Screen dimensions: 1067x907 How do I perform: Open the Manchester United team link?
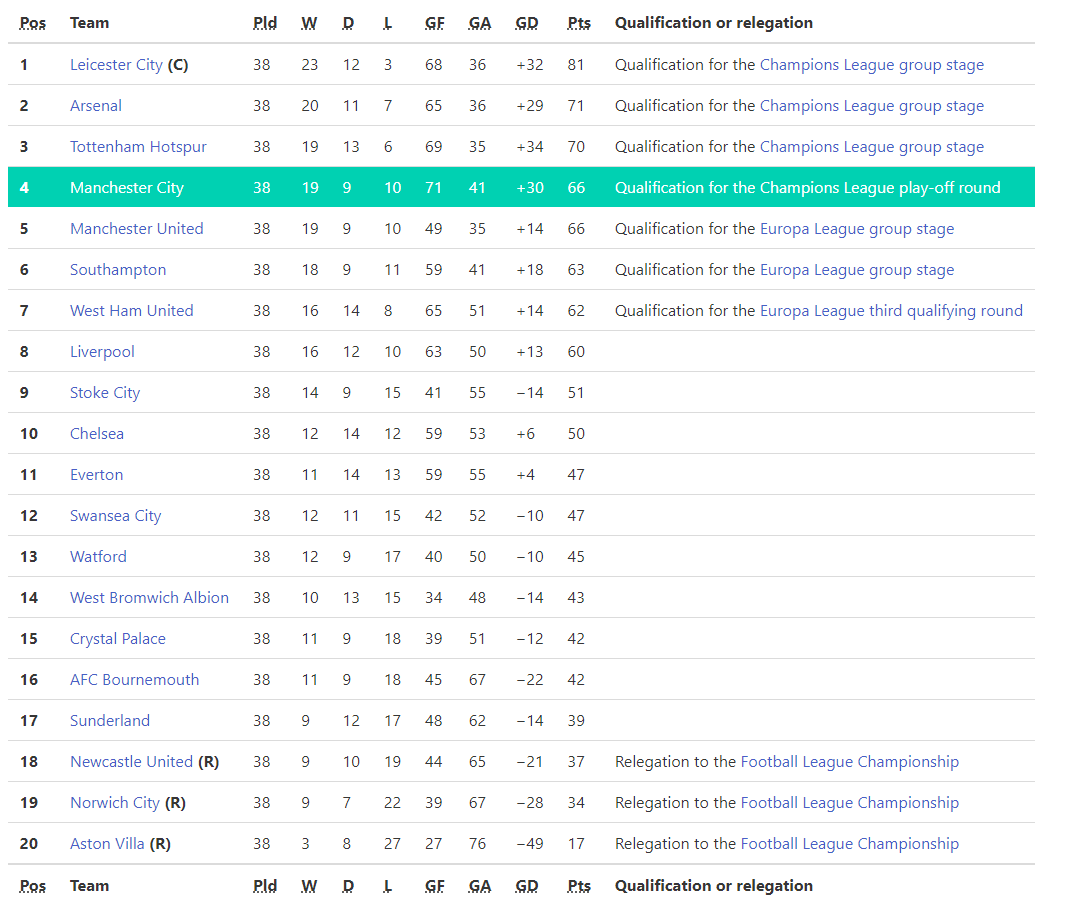[x=137, y=229]
